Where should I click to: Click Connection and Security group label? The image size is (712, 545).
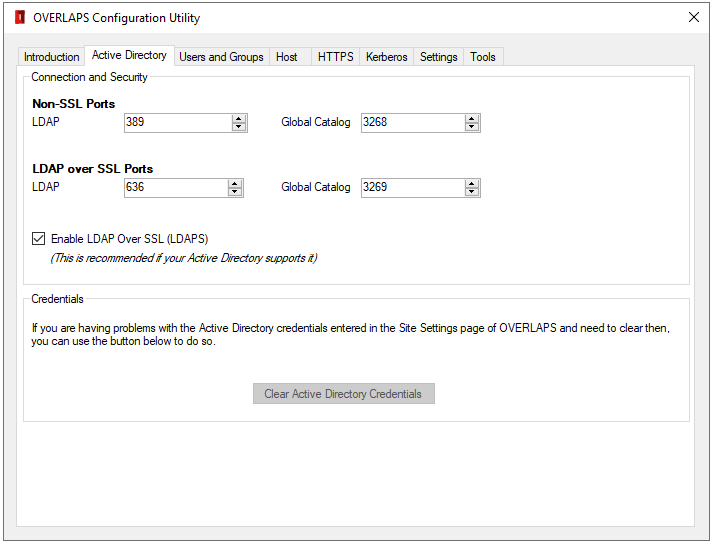[89, 77]
